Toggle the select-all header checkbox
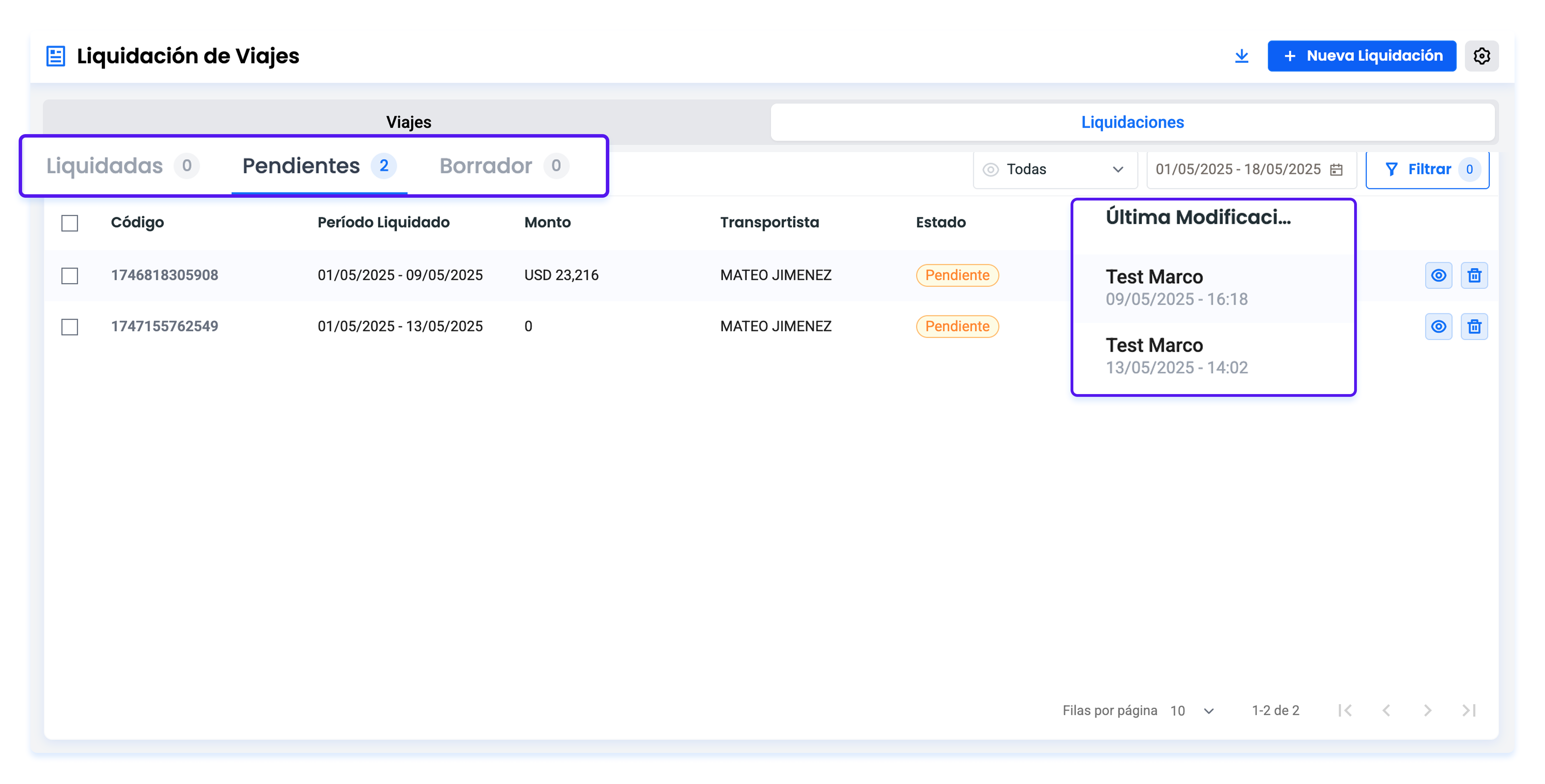This screenshot has width=1545, height=784. [70, 223]
